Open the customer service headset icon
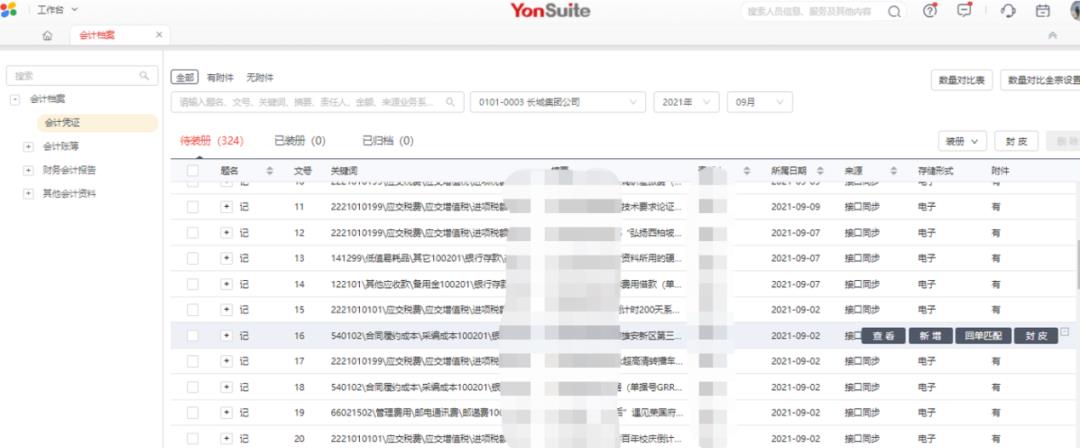This screenshot has width=1080, height=448. 1008,10
